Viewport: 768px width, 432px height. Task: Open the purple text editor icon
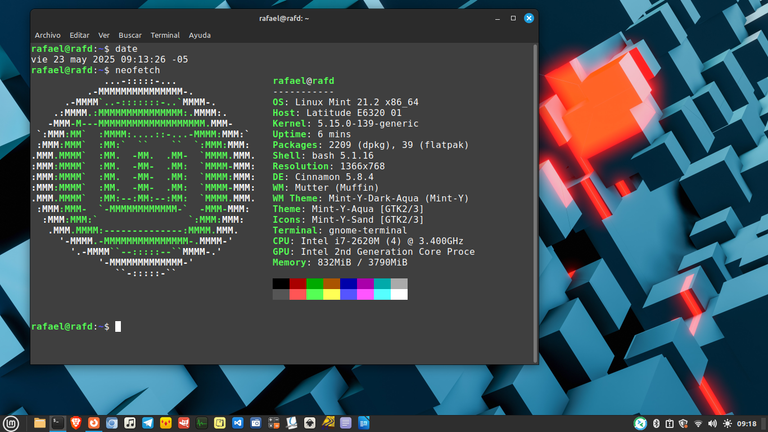[x=346, y=423]
